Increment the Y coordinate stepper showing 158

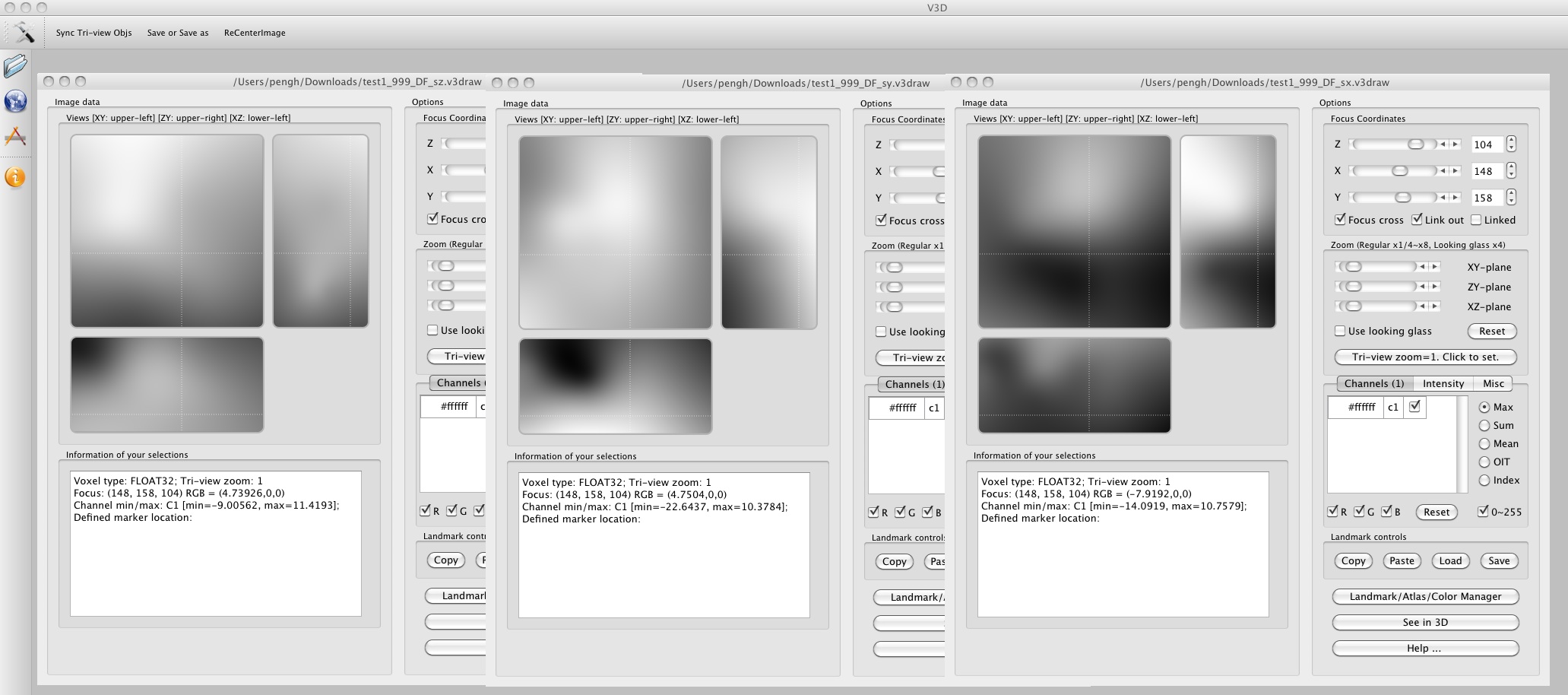point(1511,193)
